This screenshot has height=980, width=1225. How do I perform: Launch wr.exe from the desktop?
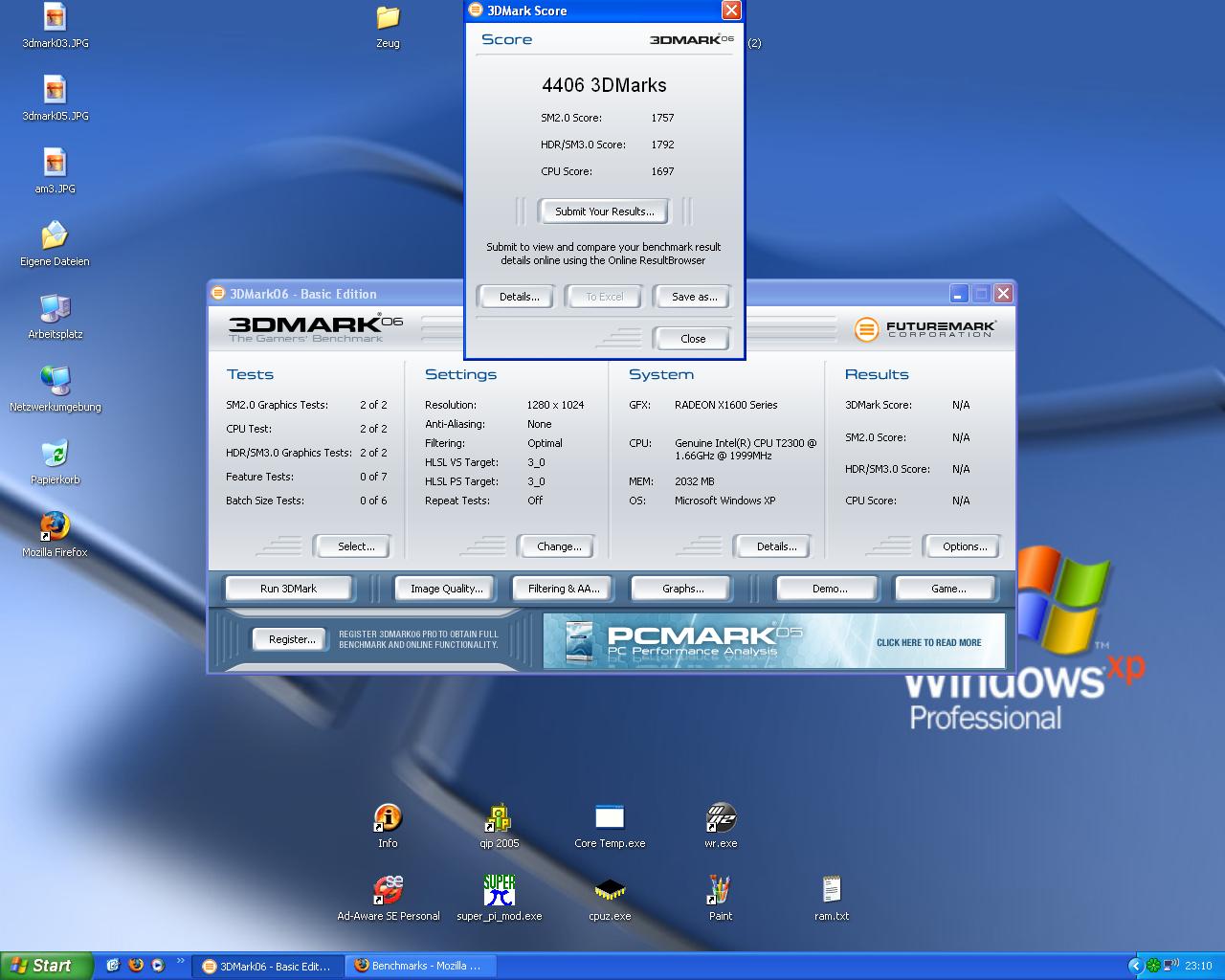coord(721,826)
